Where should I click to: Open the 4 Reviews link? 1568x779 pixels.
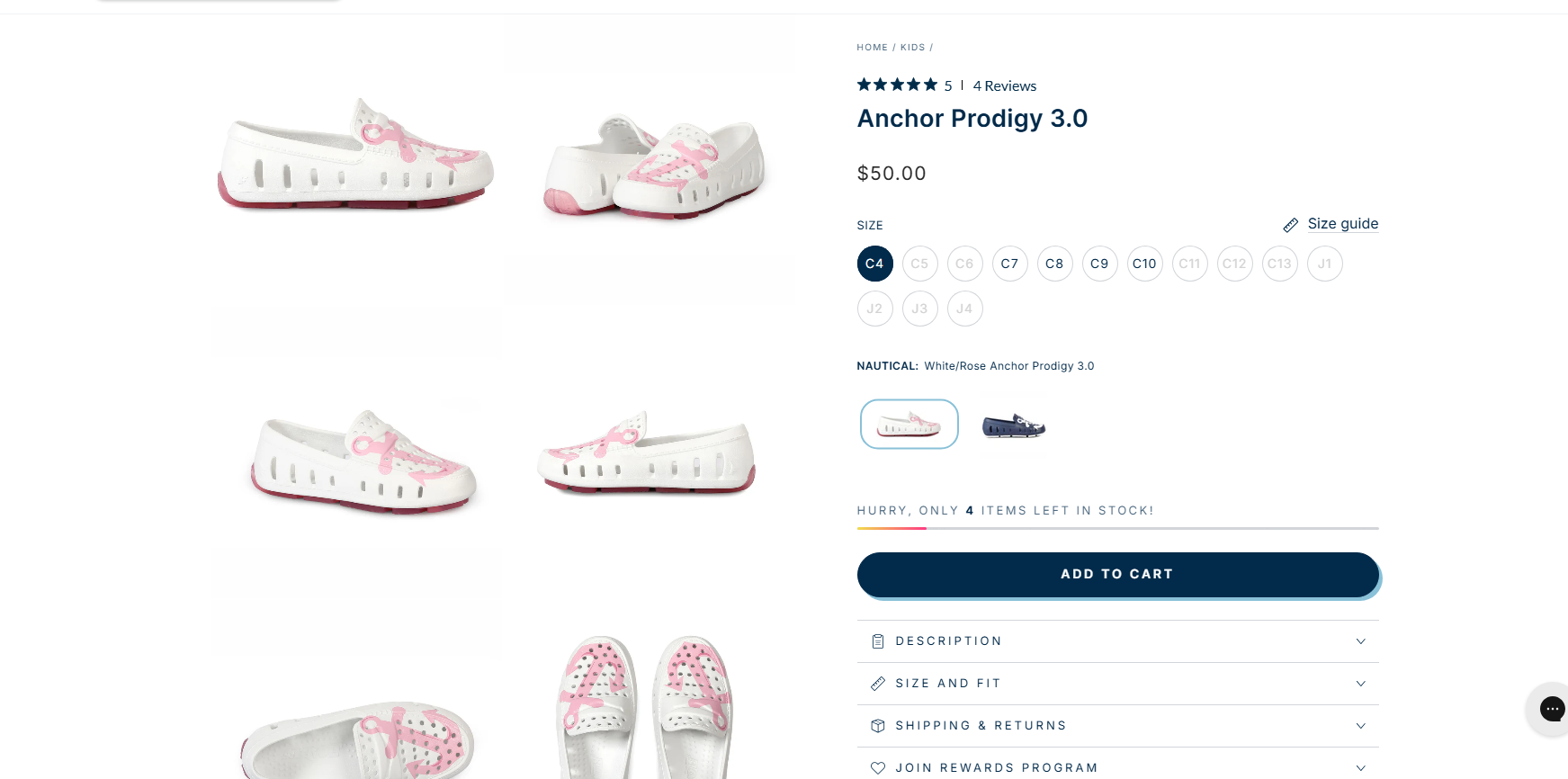pyautogui.click(x=1004, y=86)
